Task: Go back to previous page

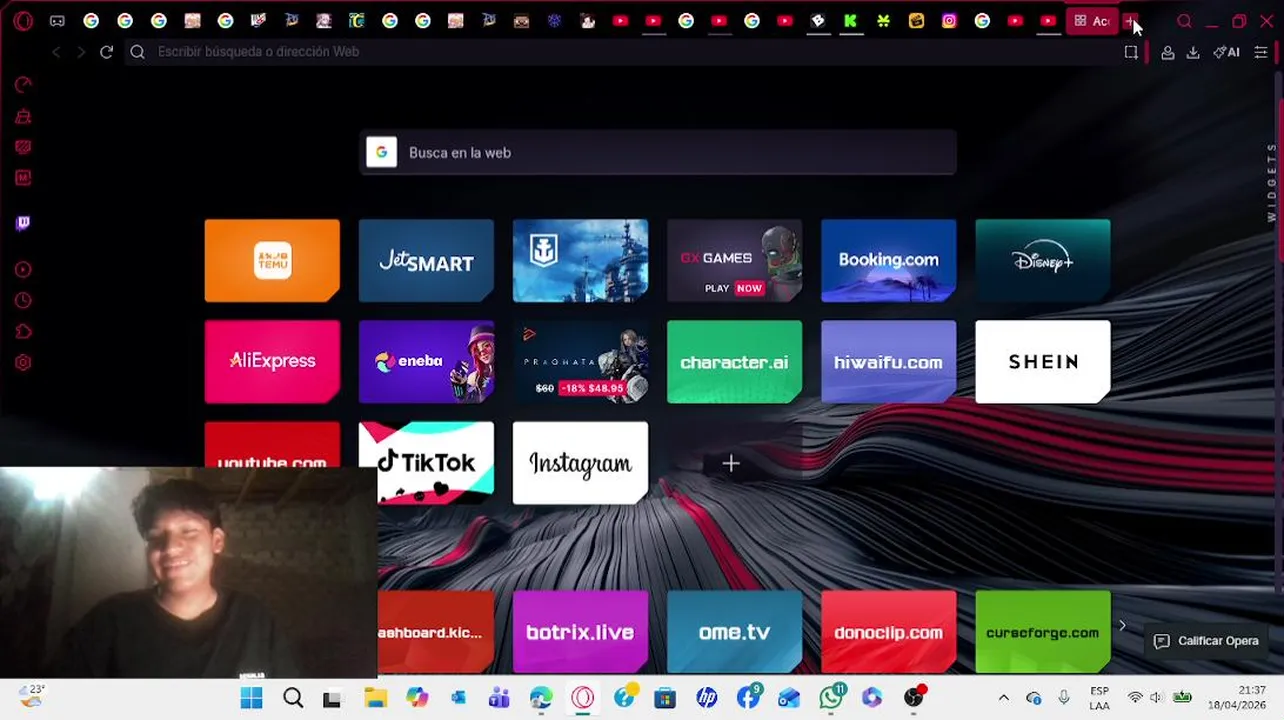Action: tap(56, 52)
